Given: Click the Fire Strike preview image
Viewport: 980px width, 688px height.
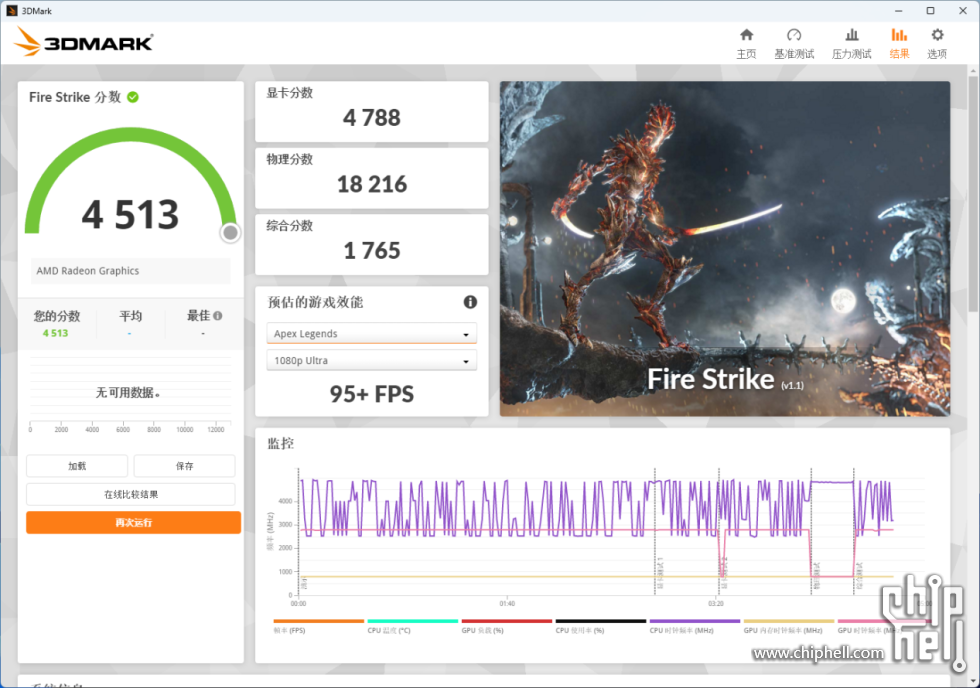Looking at the screenshot, I should click(x=724, y=249).
